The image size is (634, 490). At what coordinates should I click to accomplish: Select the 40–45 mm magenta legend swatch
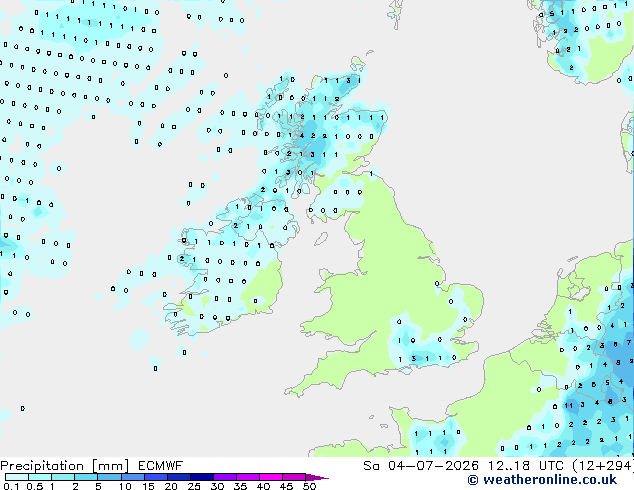(x=271, y=477)
